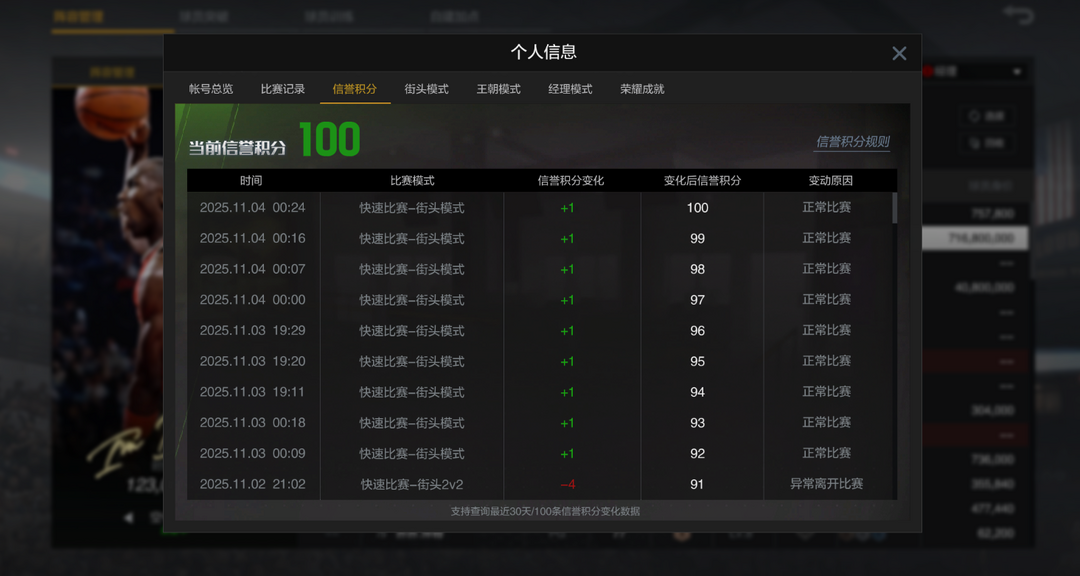
Task: Click the post-change score value 99
Action: (x=697, y=238)
